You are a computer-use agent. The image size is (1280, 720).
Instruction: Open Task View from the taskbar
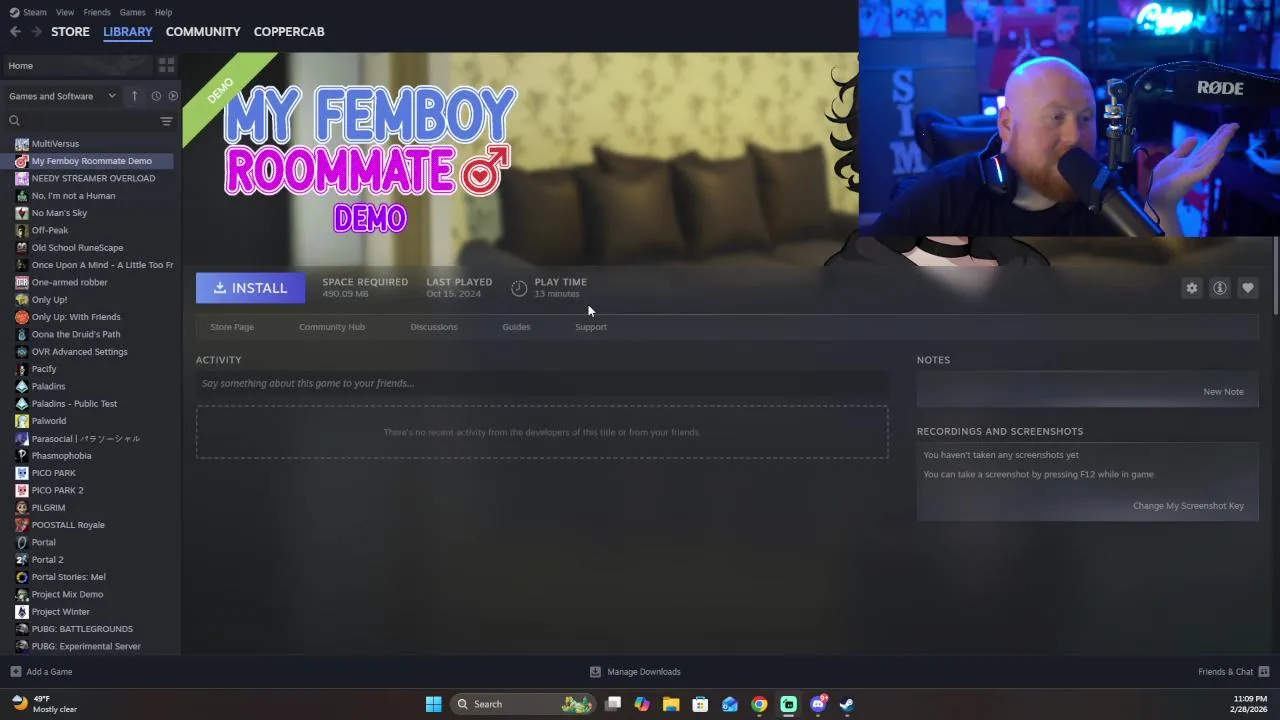click(x=613, y=704)
